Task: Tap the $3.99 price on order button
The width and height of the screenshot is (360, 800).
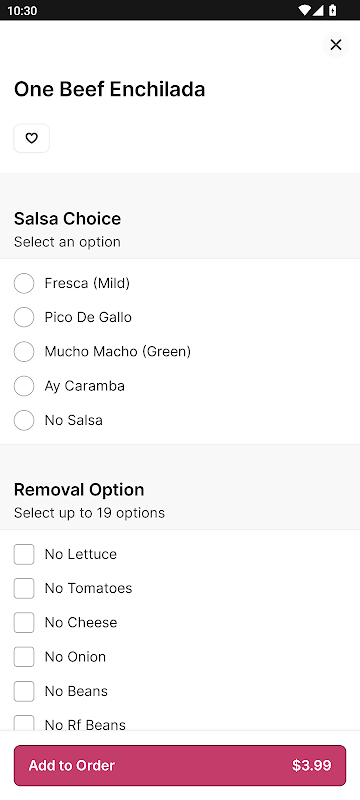Action: pyautogui.click(x=312, y=765)
